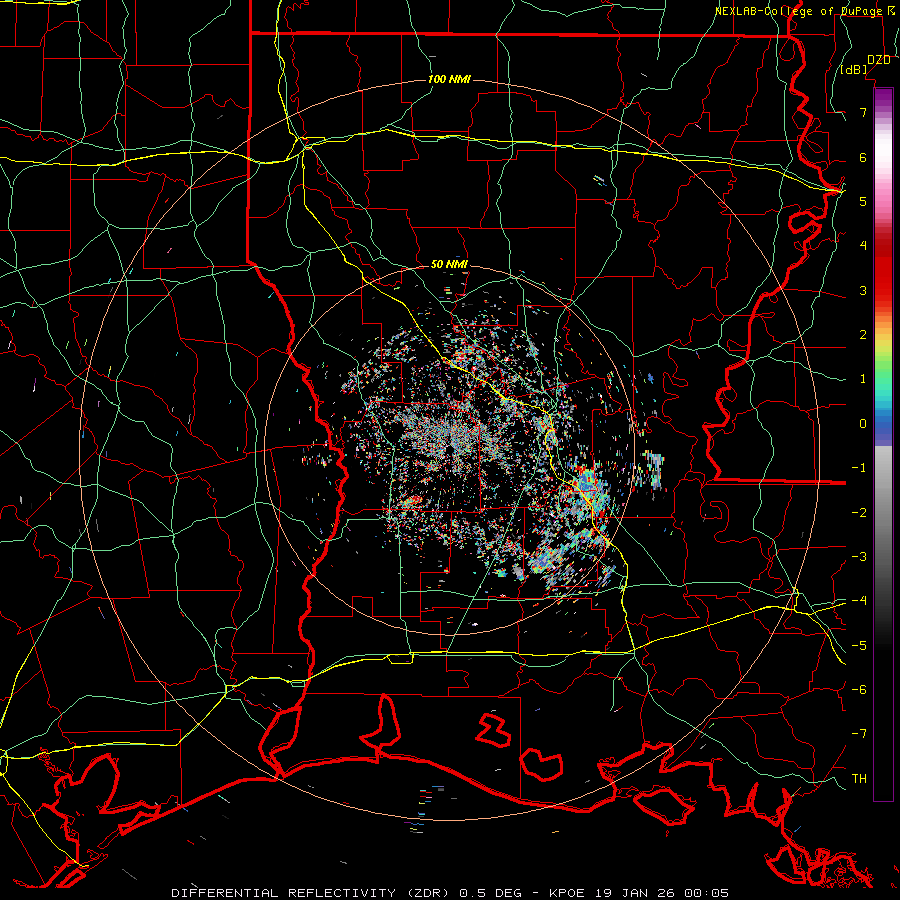Click the -3 tick on color scale
Viewport: 900px width, 900px height.
[x=859, y=557]
